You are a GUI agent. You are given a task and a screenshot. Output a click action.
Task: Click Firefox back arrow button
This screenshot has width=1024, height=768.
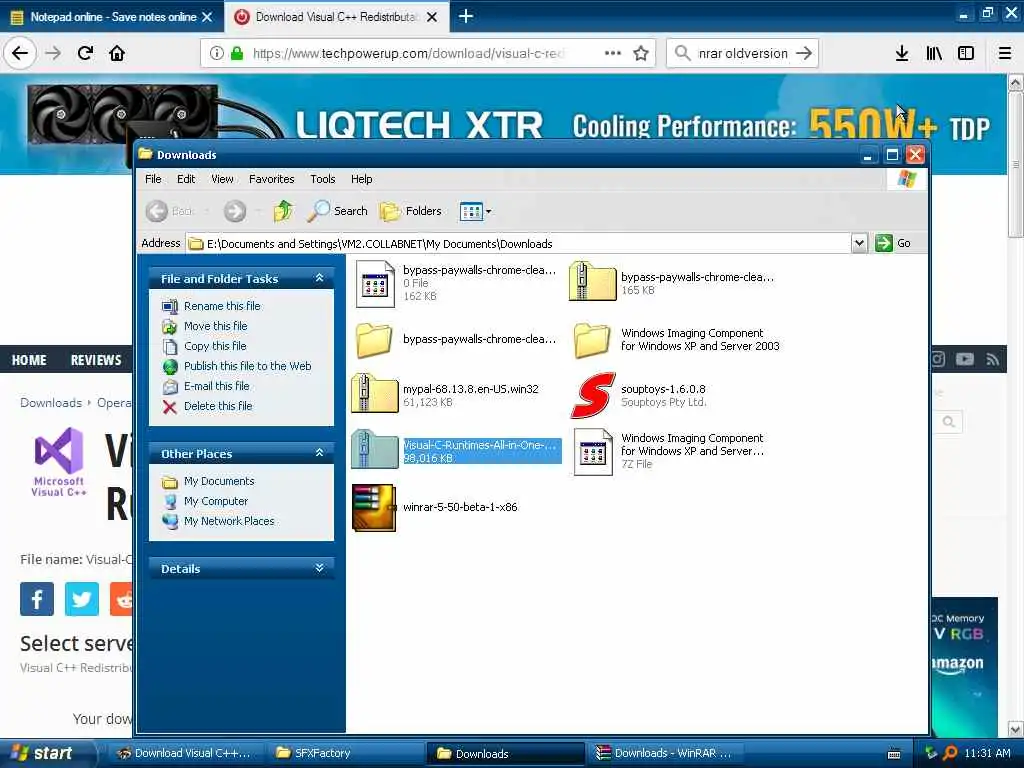pyautogui.click(x=20, y=53)
